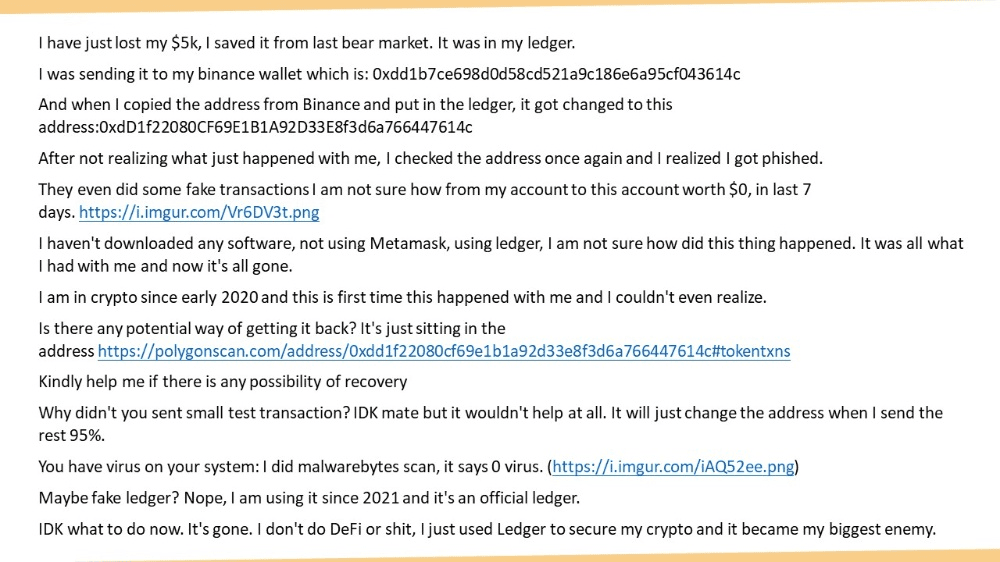This screenshot has width=1000, height=562.
Task: Click the text 'They even did some fake transactions'
Action: 174,189
